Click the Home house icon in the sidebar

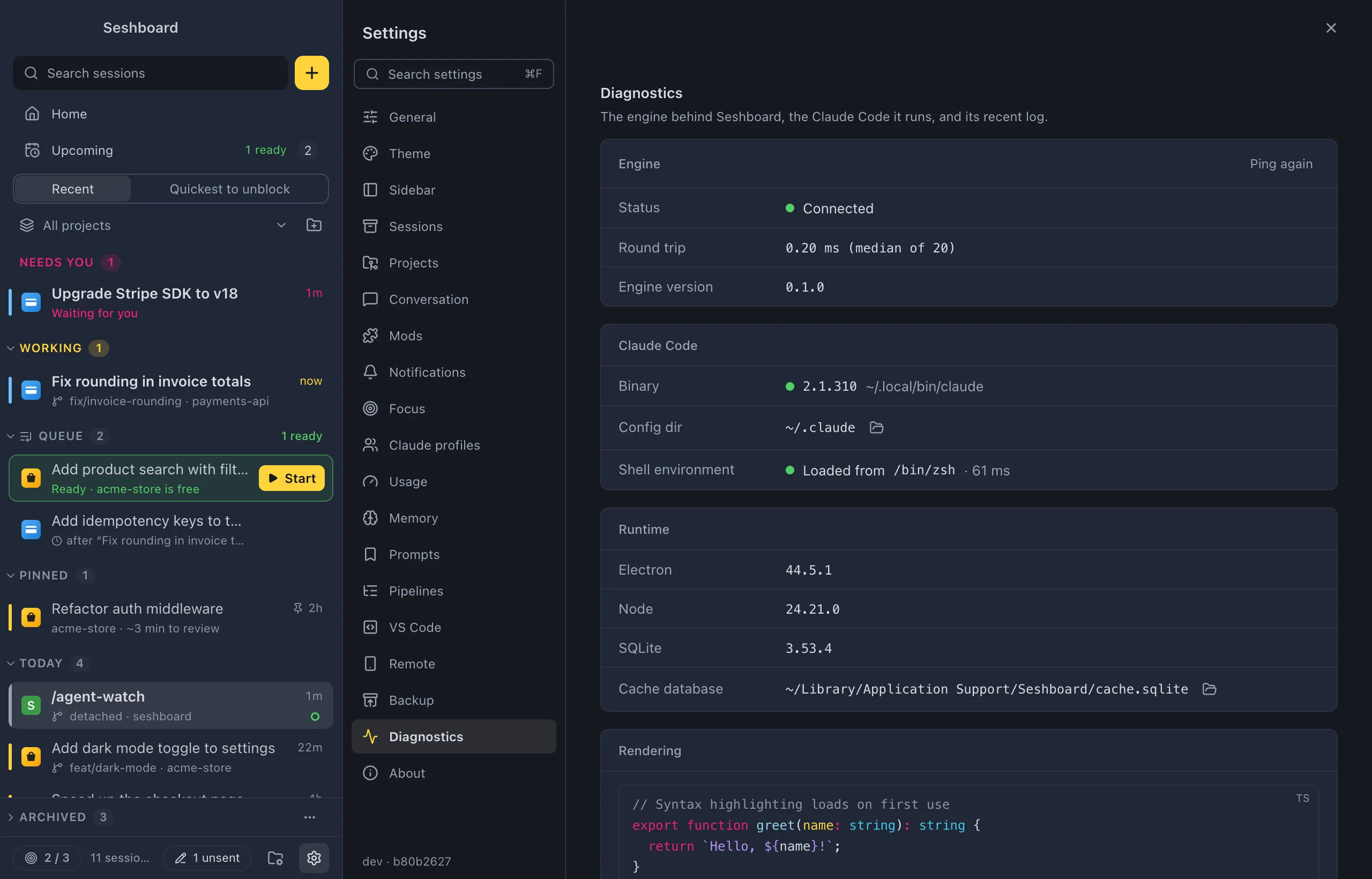33,114
